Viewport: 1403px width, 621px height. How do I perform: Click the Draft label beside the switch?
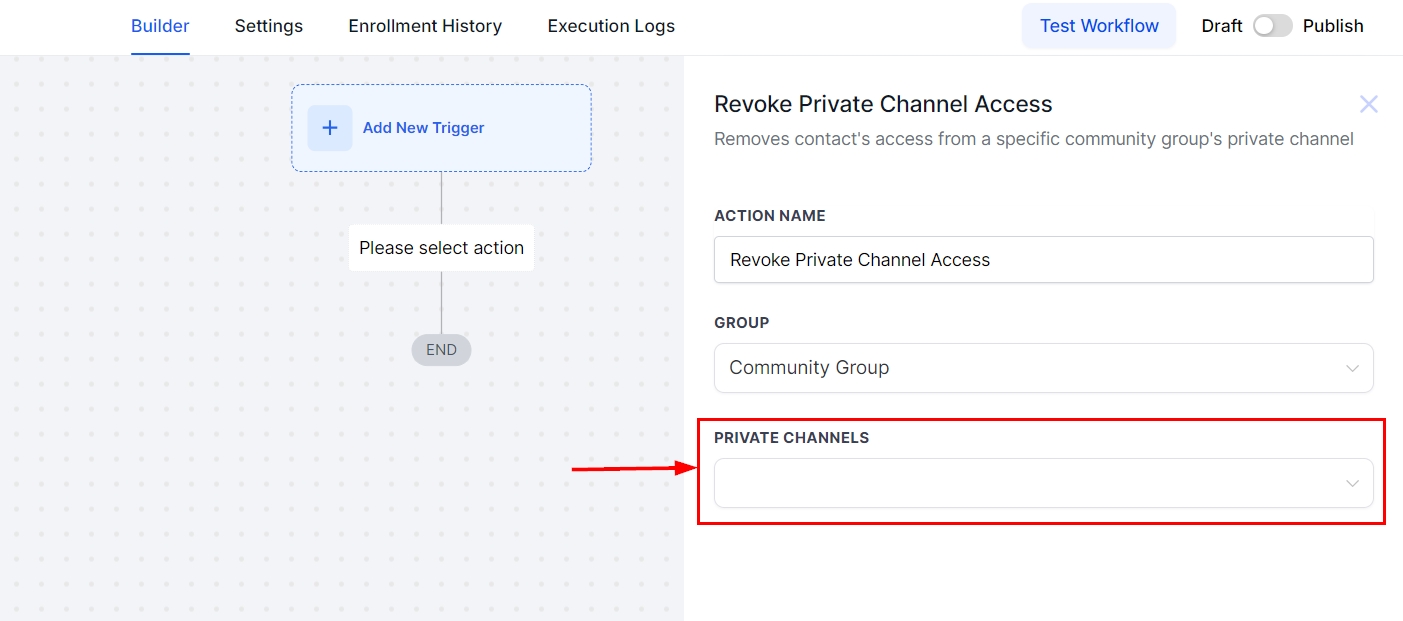1221,26
